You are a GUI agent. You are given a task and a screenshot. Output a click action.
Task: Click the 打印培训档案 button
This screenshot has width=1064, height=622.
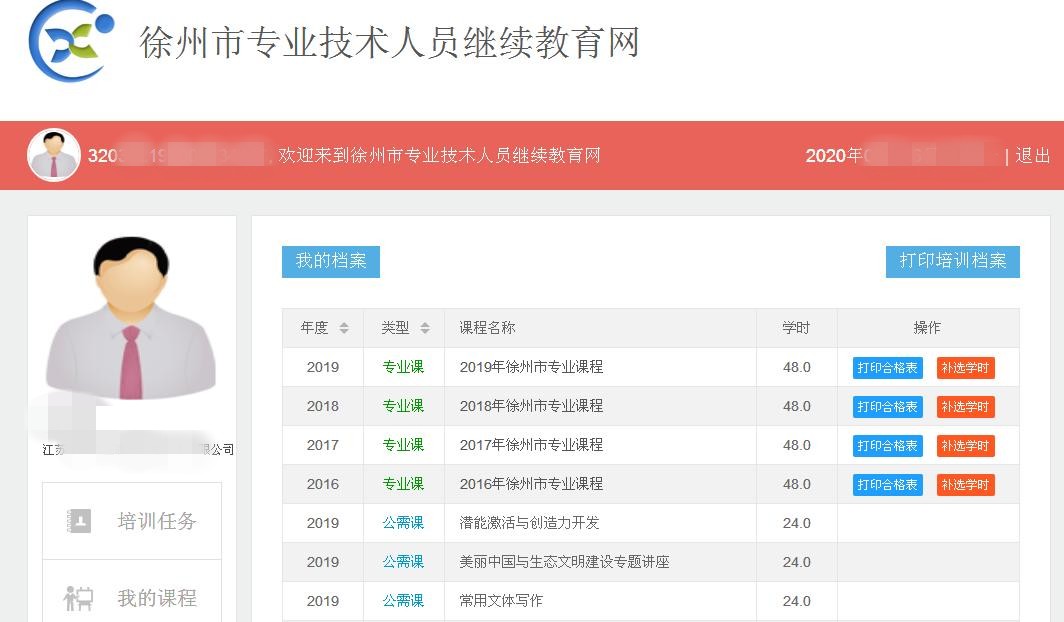tap(952, 261)
